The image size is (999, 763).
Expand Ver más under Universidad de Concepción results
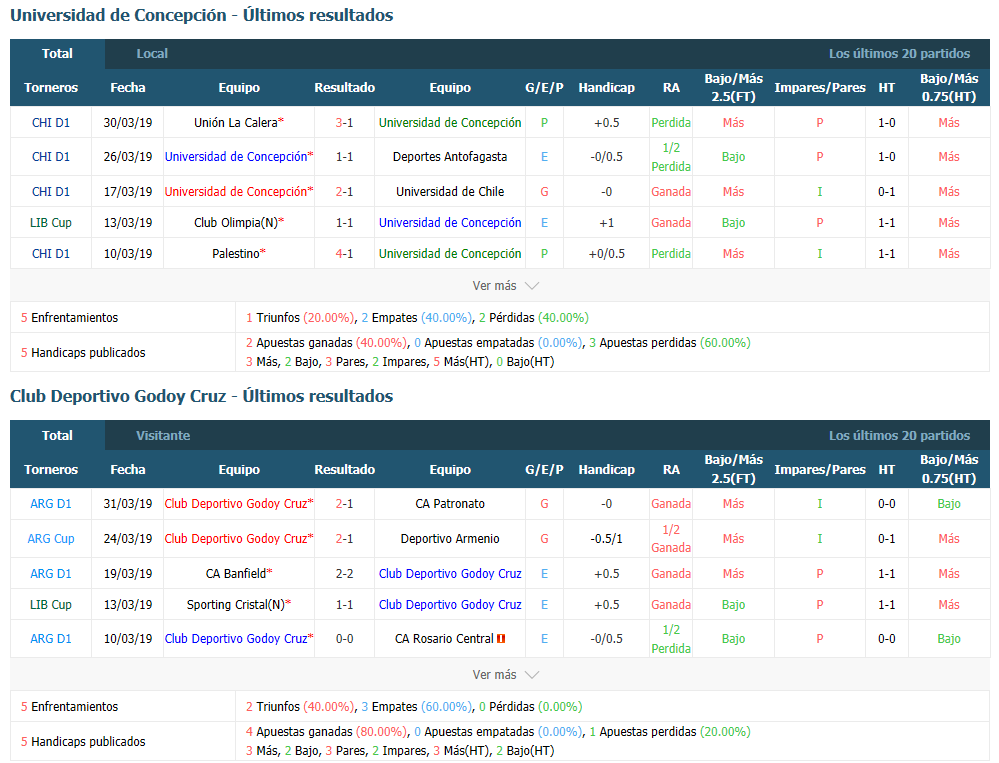(505, 286)
